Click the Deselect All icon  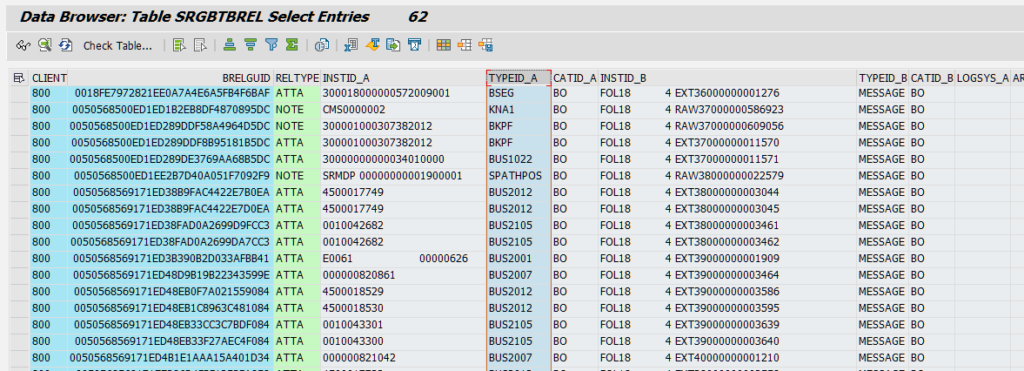coord(200,45)
